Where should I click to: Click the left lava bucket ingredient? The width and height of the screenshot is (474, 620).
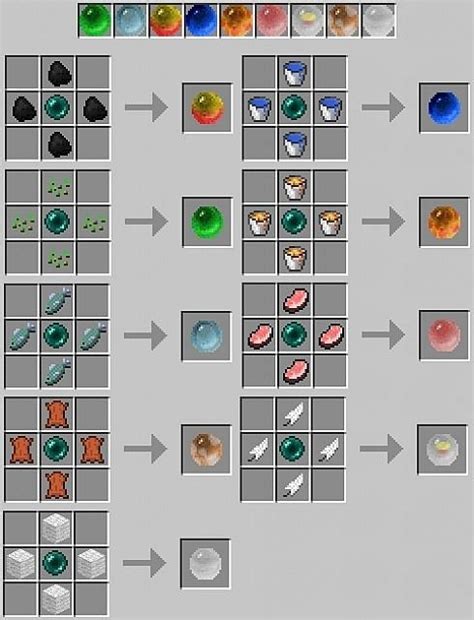259,222
